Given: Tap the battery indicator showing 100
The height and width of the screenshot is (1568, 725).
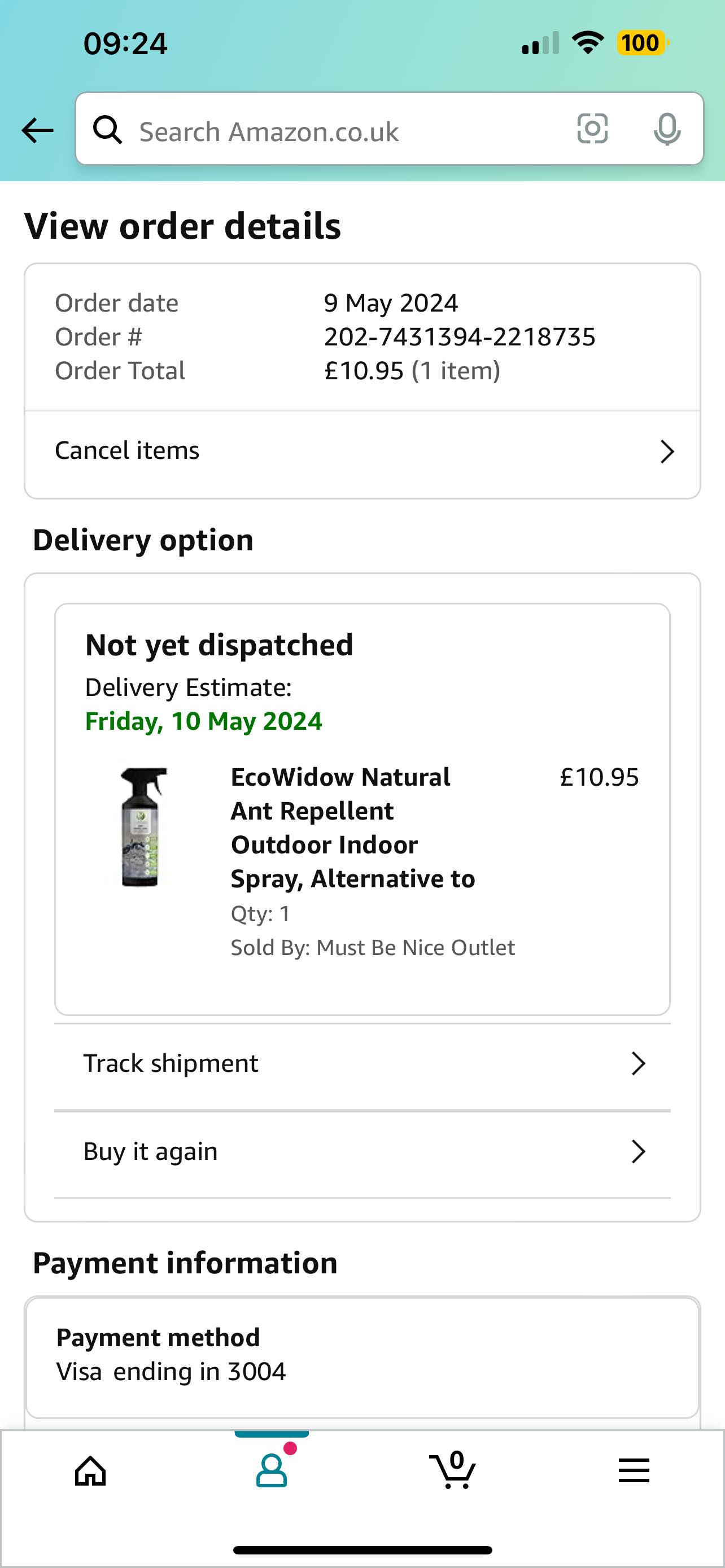Looking at the screenshot, I should [x=643, y=43].
